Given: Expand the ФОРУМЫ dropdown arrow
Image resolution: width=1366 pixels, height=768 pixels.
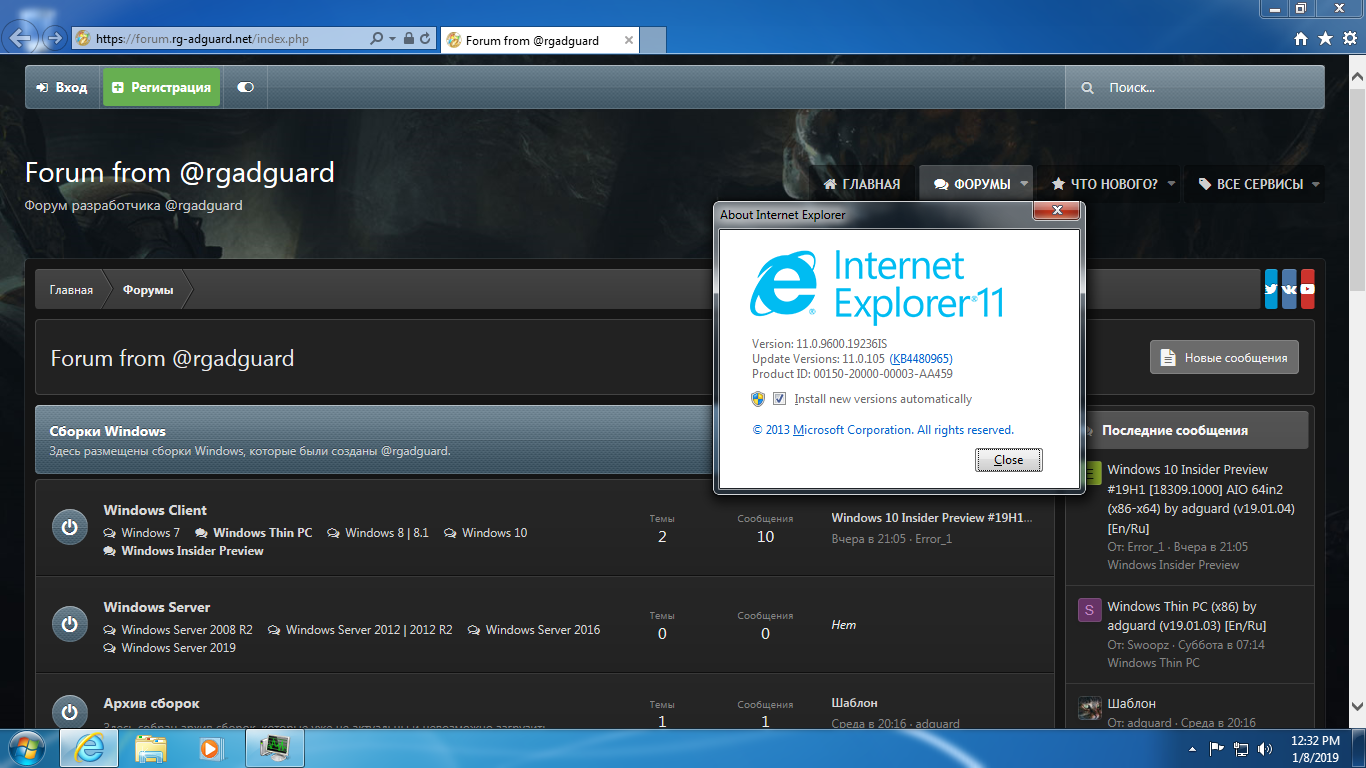Looking at the screenshot, I should point(1024,185).
